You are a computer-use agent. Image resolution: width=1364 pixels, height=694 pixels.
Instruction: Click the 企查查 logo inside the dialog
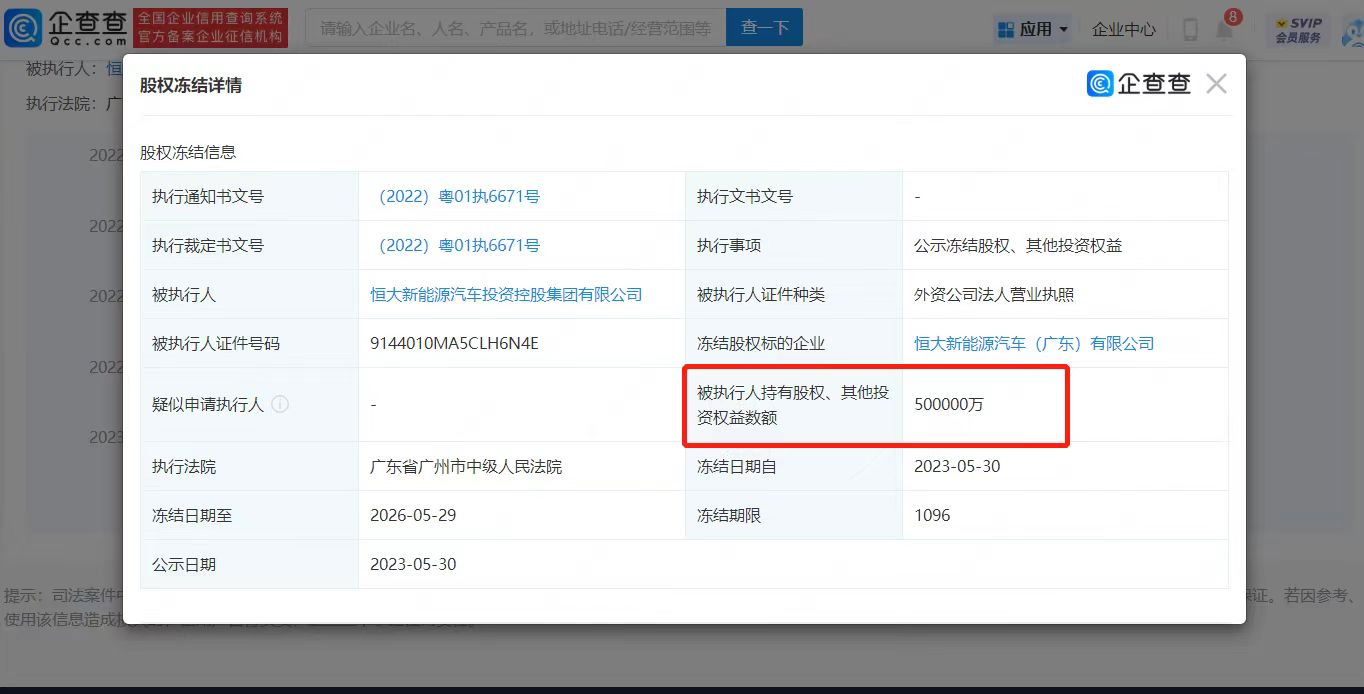pyautogui.click(x=1139, y=84)
